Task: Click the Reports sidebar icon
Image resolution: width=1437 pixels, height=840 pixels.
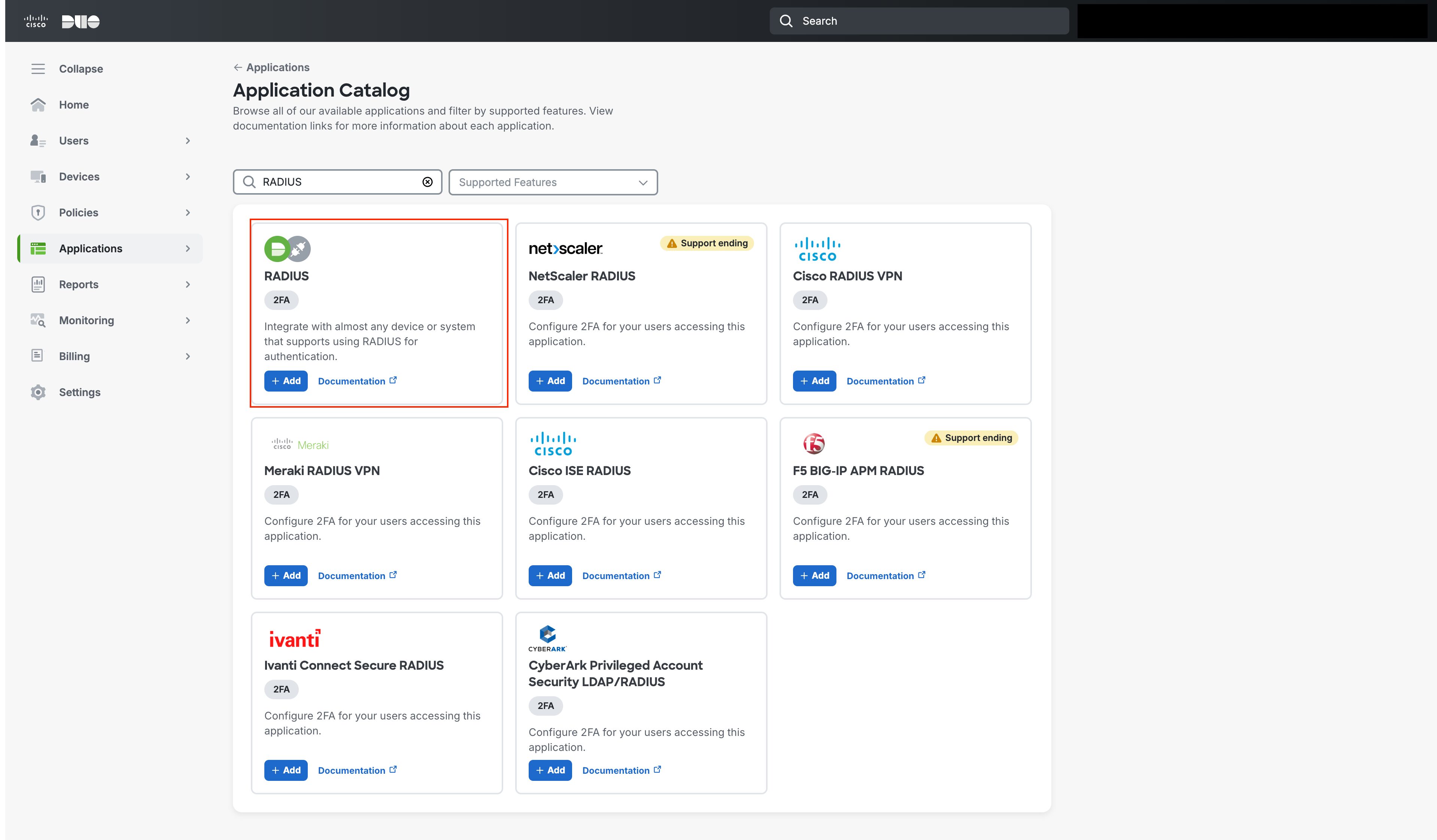Action: coord(38,284)
